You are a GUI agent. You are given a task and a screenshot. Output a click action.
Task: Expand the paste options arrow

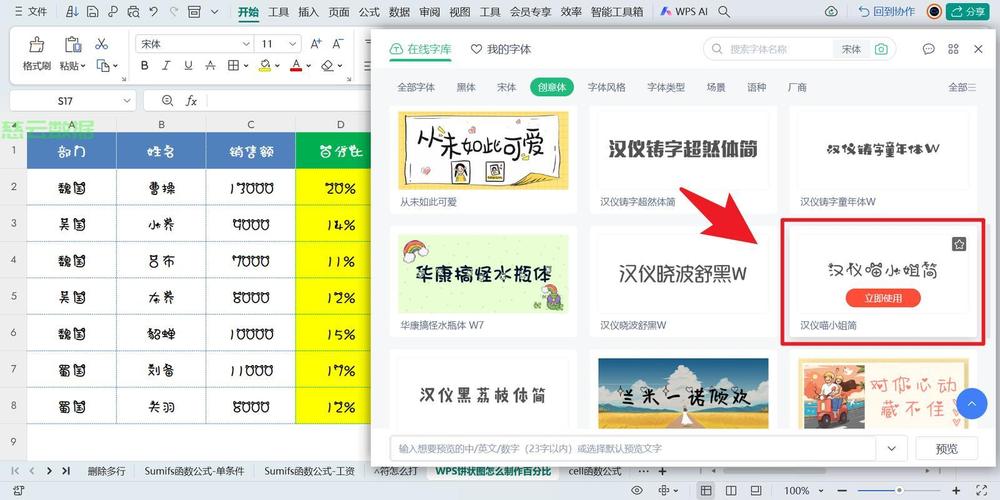coord(83,66)
